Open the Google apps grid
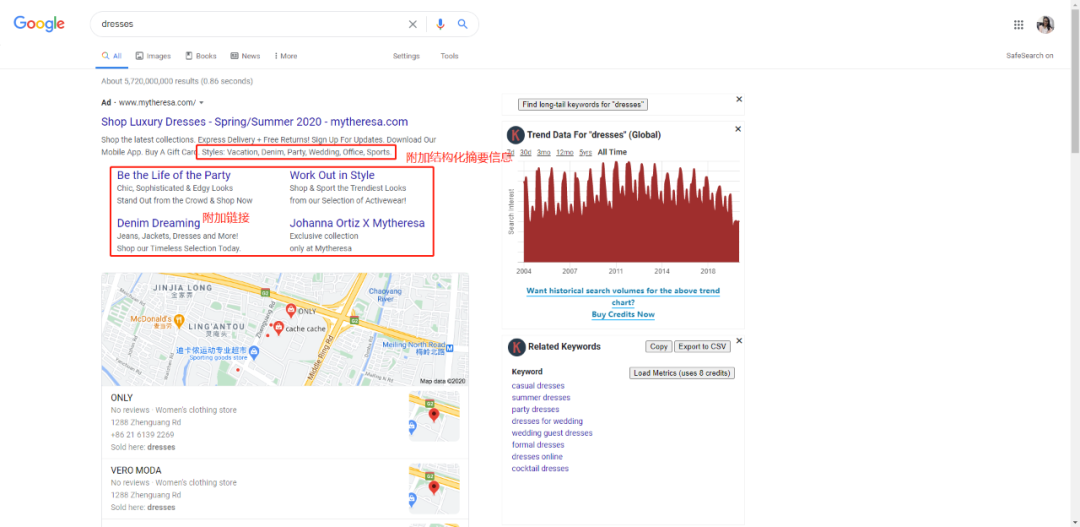1080x527 pixels. coord(1019,25)
